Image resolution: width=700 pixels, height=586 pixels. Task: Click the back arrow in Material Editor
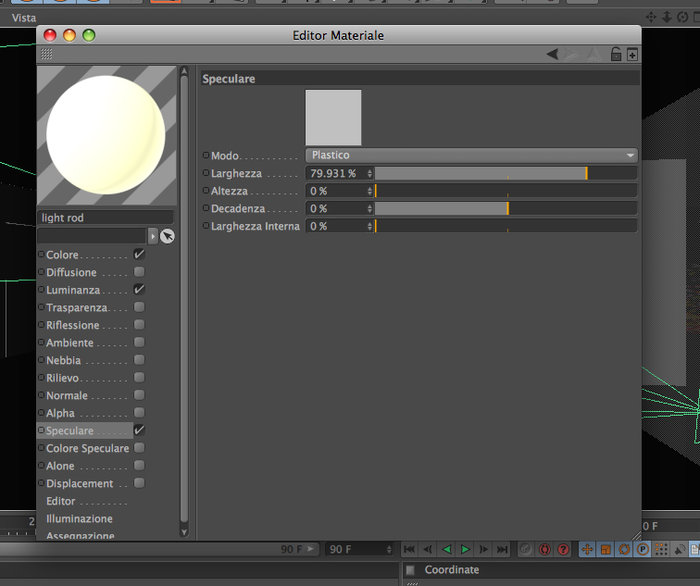[553, 54]
